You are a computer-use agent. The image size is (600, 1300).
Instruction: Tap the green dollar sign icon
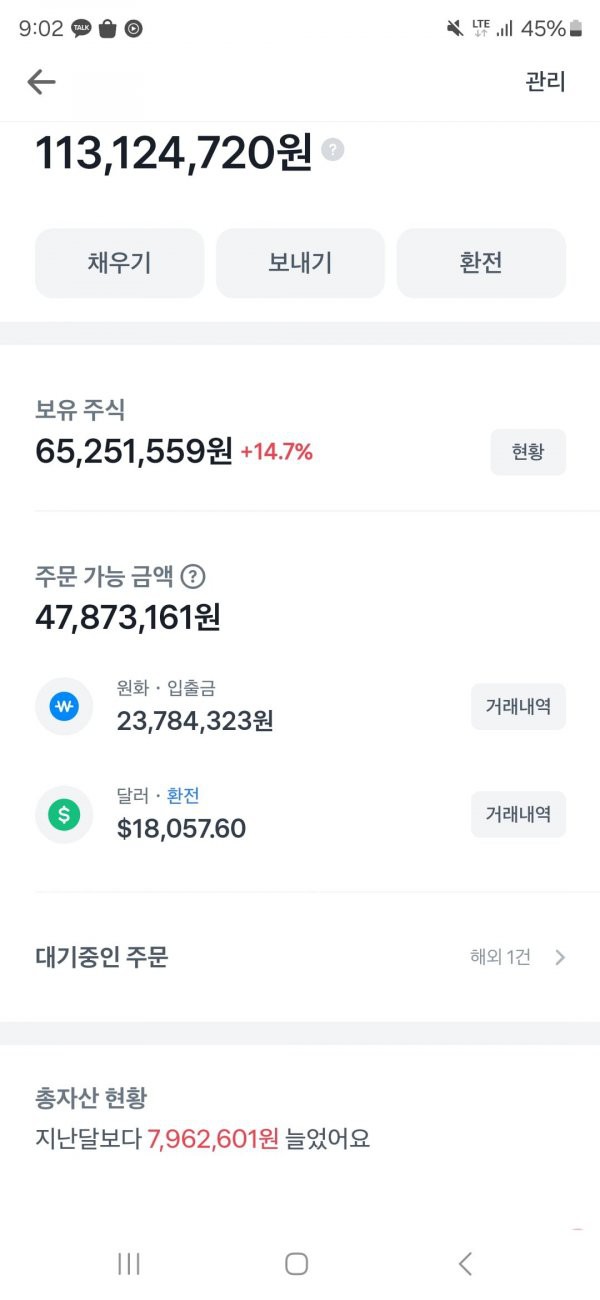pyautogui.click(x=64, y=814)
